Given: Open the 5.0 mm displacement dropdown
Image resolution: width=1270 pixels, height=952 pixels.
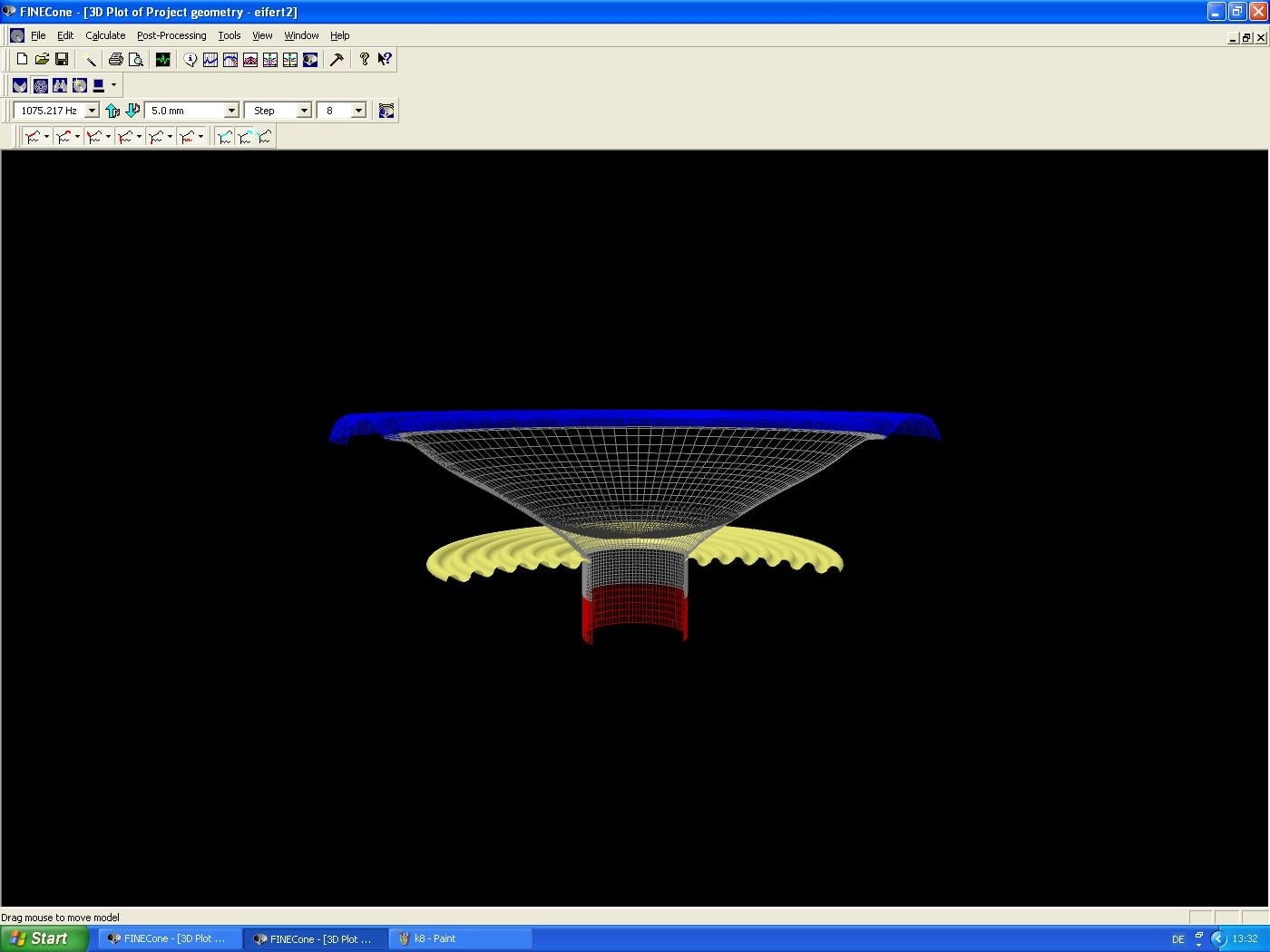Looking at the screenshot, I should (x=231, y=111).
